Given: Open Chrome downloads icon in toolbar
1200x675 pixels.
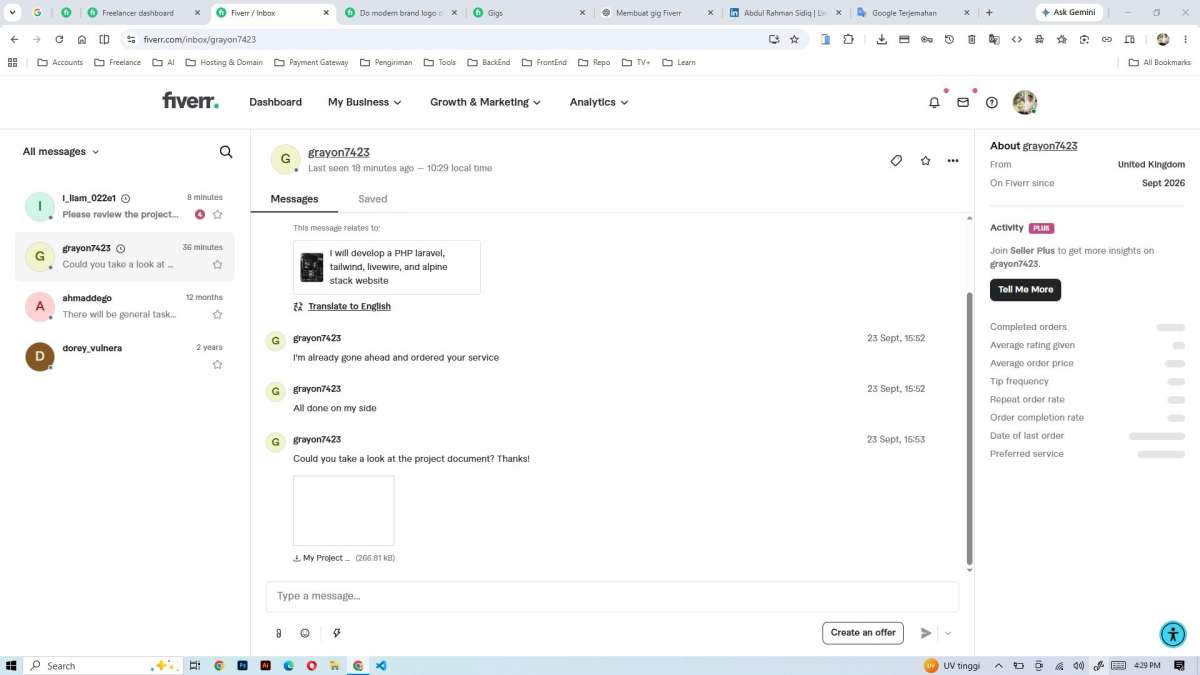Looking at the screenshot, I should tap(881, 39).
